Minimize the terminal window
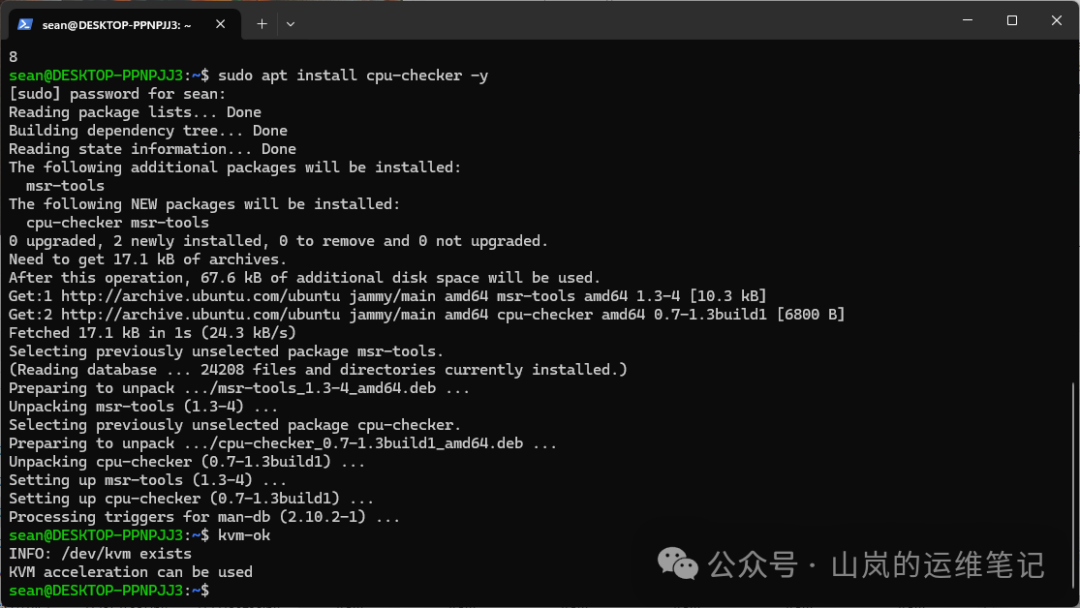The image size is (1080, 608). [x=967, y=20]
